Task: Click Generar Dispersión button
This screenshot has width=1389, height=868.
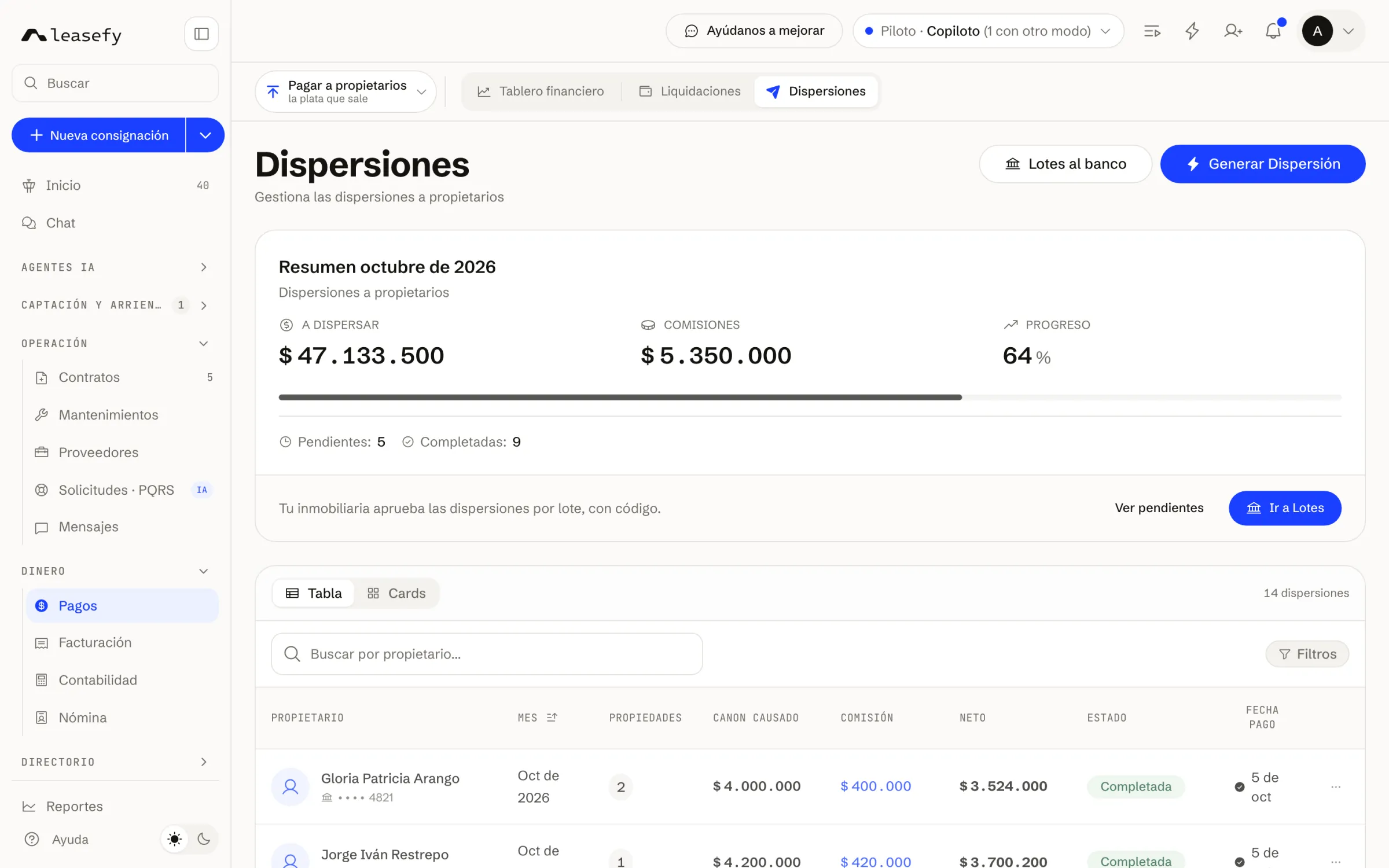Action: [x=1263, y=164]
